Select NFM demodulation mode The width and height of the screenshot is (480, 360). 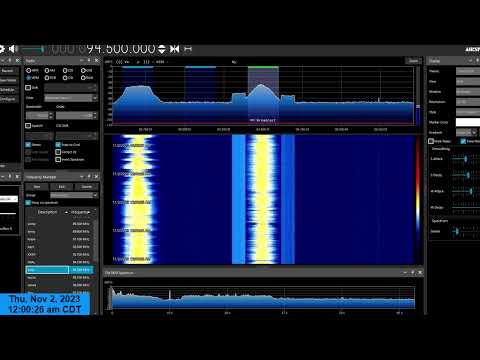click(32, 70)
